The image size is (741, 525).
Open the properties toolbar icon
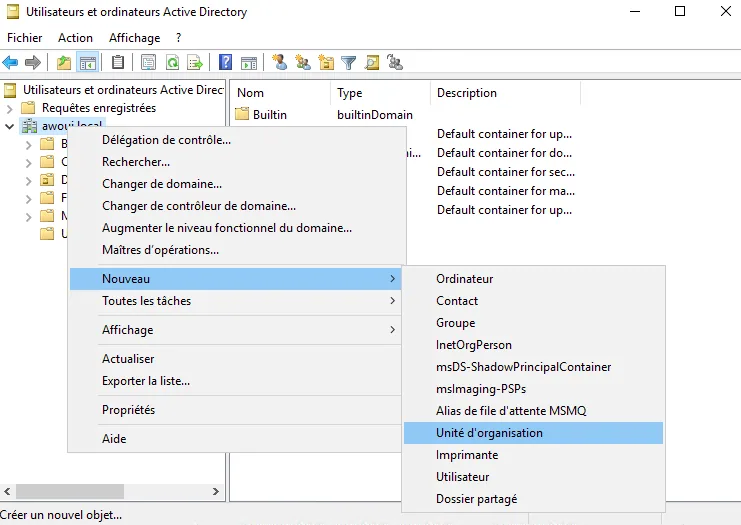148,62
